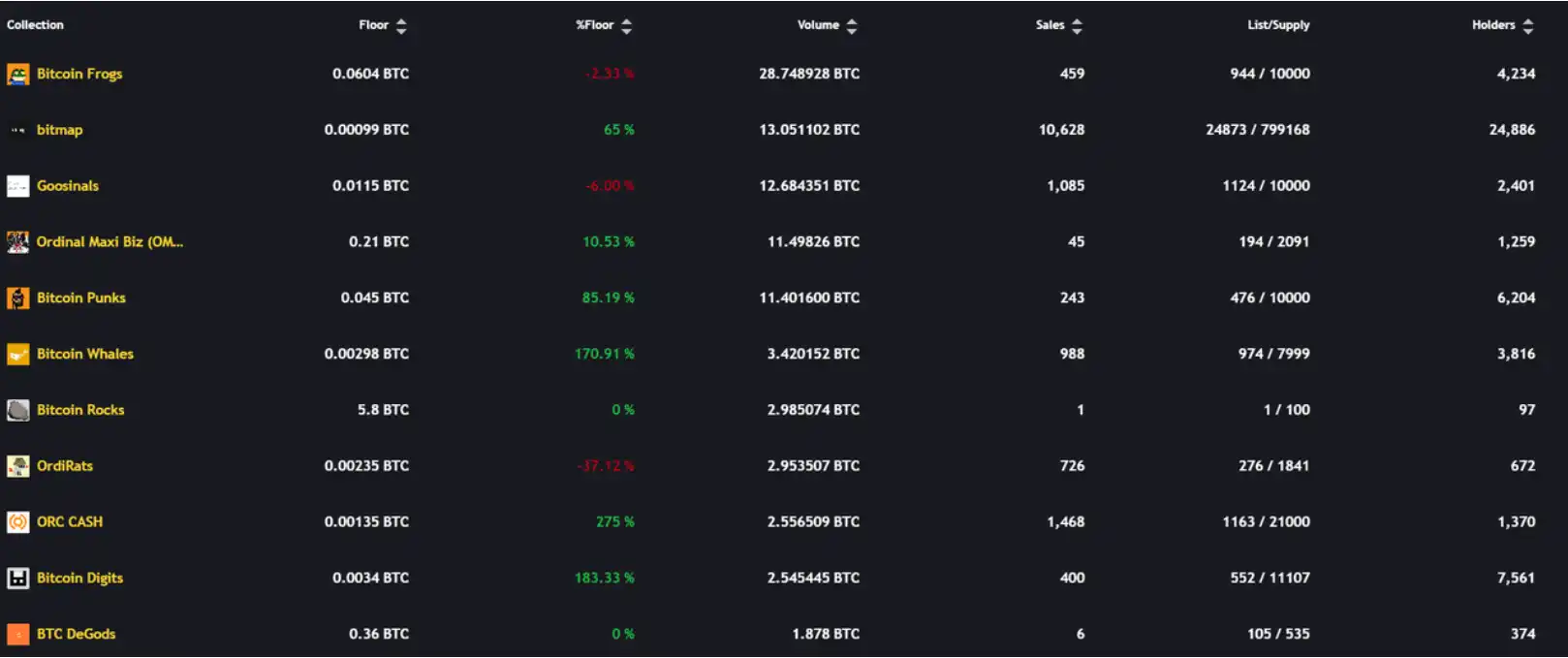Click the Bitcoin Punks collection icon
This screenshot has width=1568, height=658.
click(x=17, y=298)
